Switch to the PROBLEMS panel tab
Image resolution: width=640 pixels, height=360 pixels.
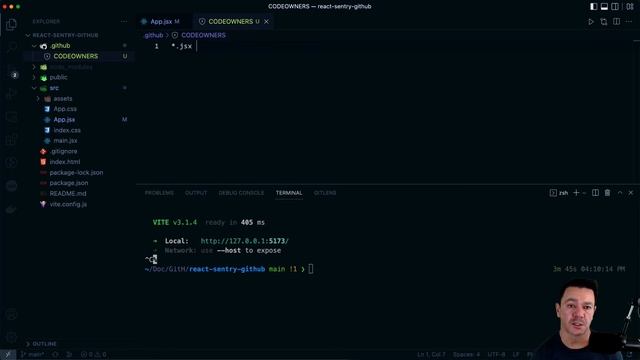tap(159, 193)
